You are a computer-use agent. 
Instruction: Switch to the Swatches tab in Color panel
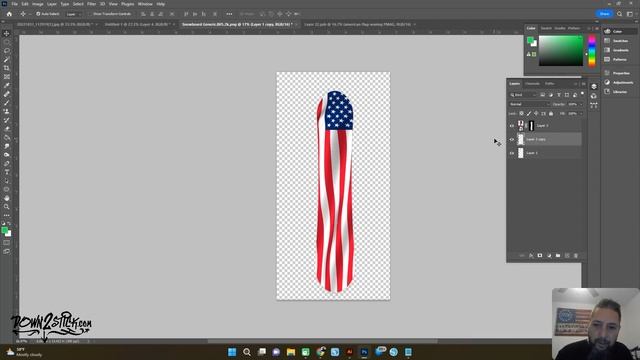click(546, 28)
